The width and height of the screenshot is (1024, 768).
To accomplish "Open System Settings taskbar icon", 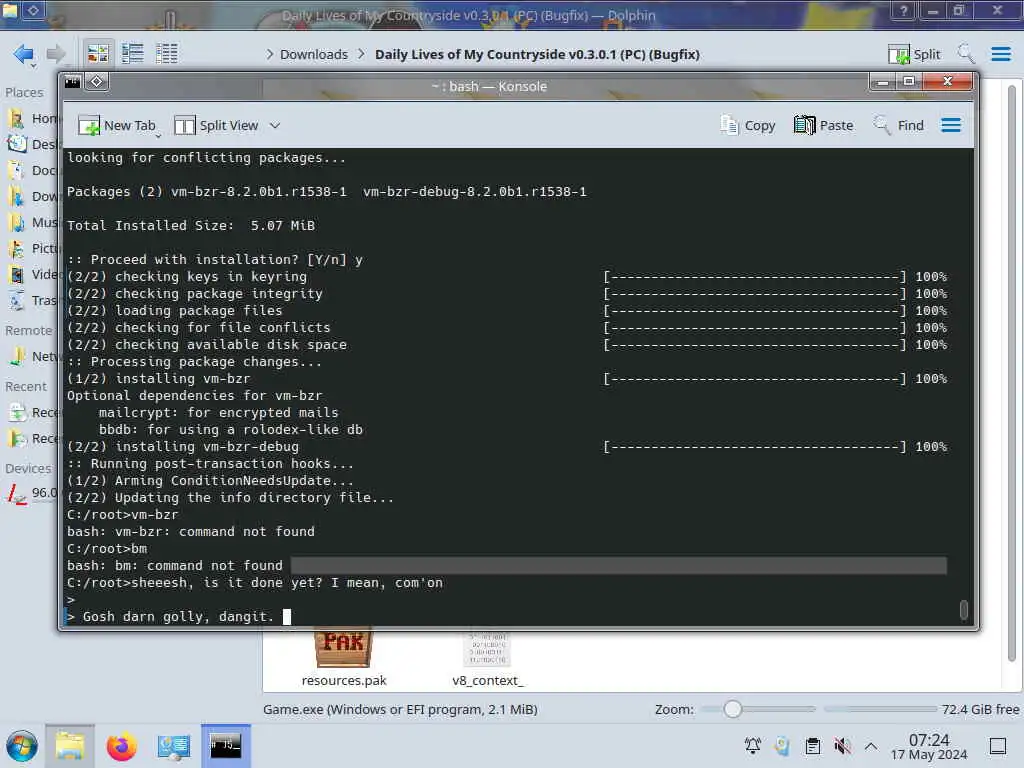I will coord(173,746).
